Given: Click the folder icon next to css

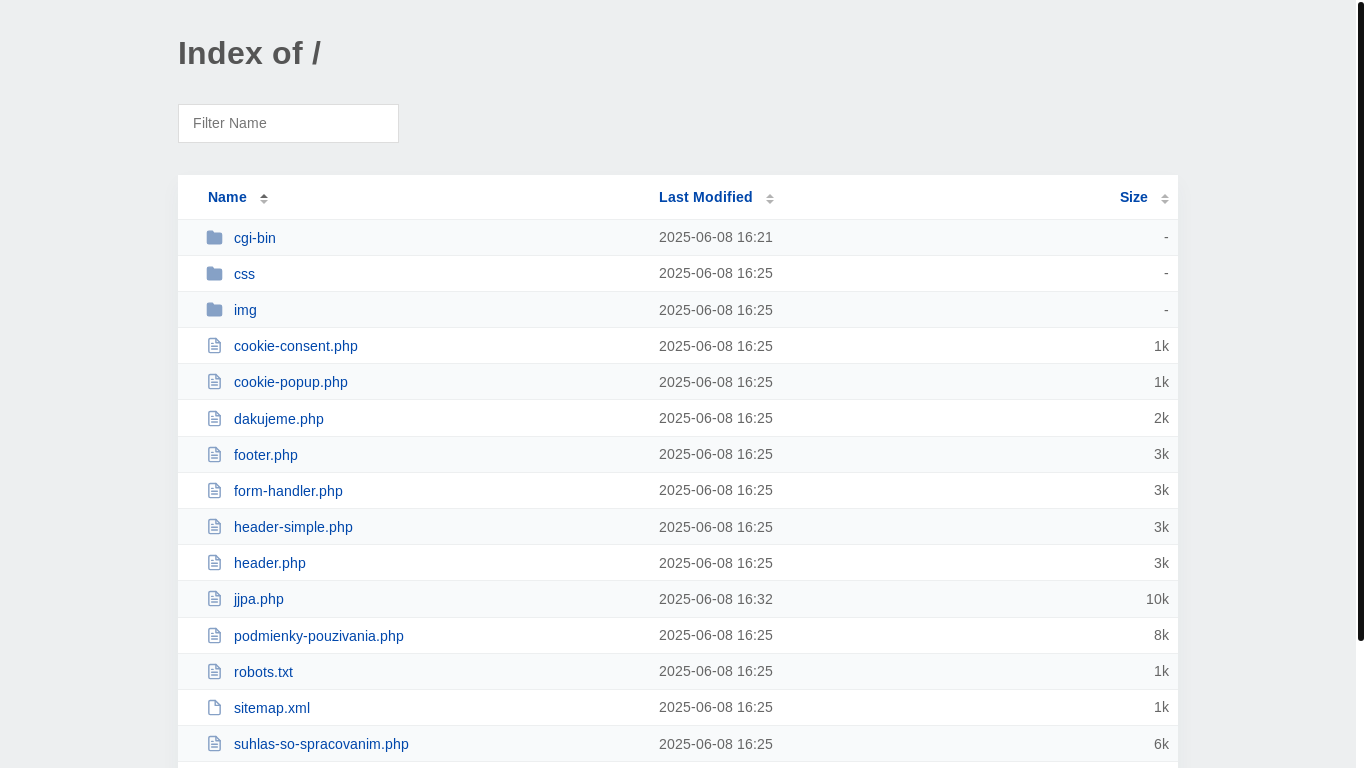Looking at the screenshot, I should (x=214, y=274).
